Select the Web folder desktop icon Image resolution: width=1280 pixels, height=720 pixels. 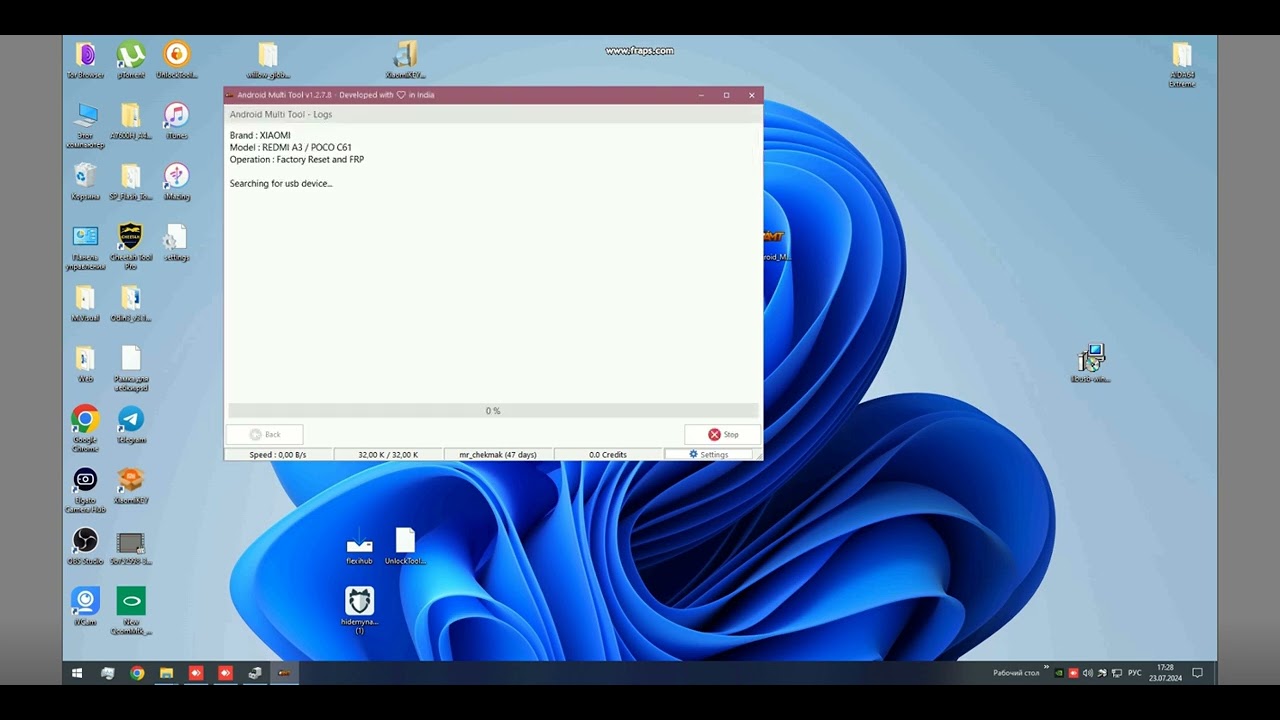[85, 365]
